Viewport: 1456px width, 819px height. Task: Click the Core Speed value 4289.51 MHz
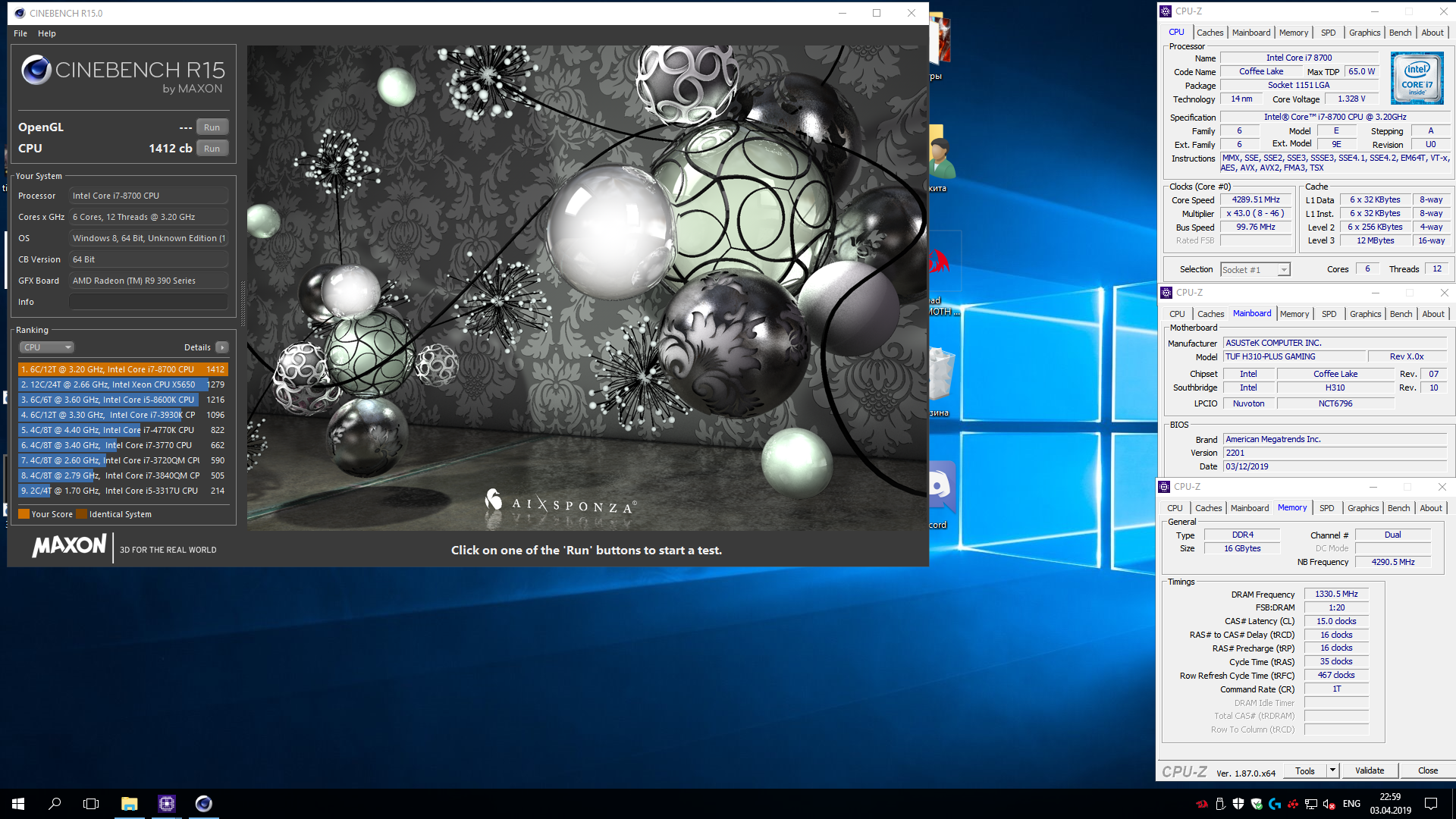[x=1256, y=200]
